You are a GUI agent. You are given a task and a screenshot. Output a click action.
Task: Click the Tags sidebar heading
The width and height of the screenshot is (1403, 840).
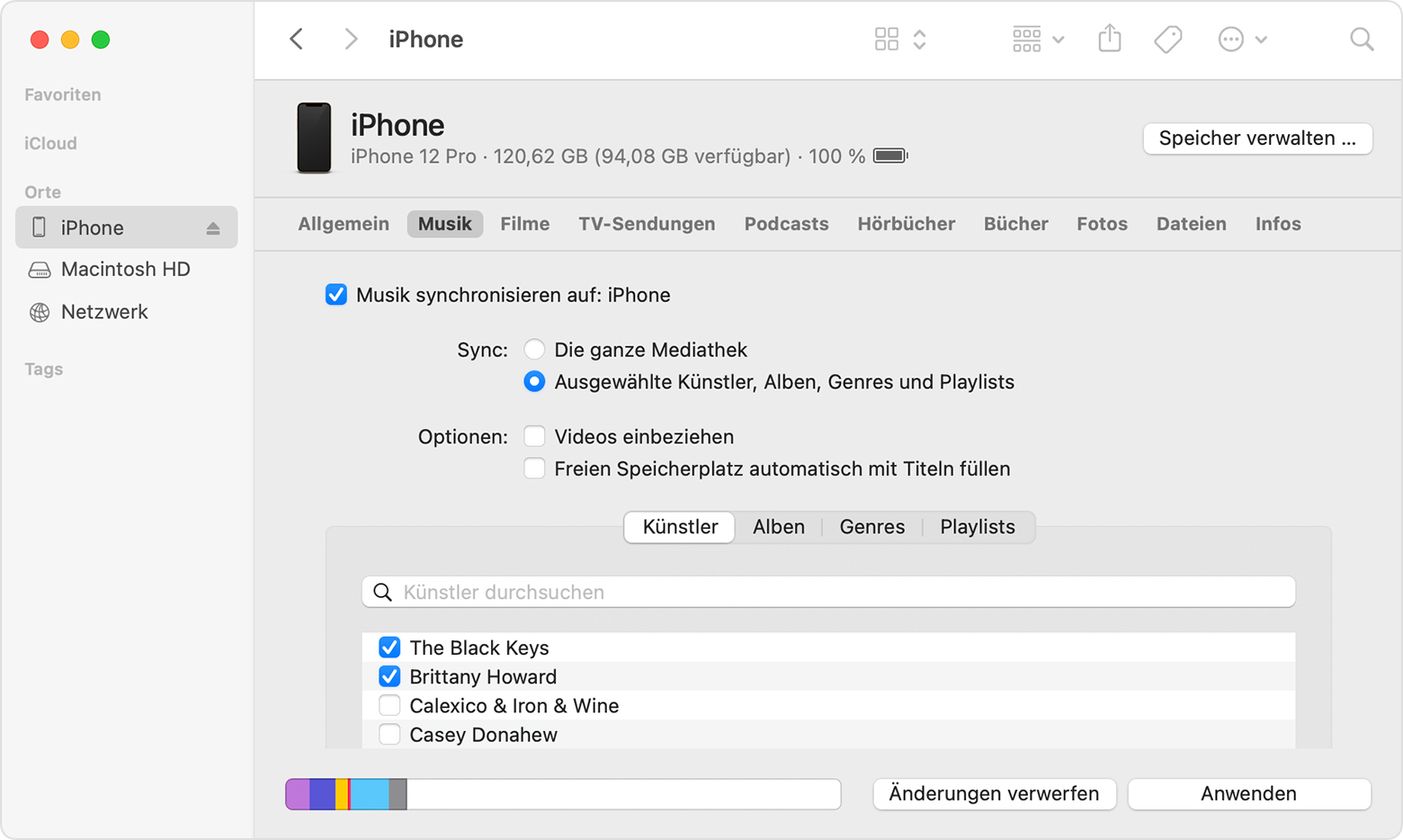43,369
